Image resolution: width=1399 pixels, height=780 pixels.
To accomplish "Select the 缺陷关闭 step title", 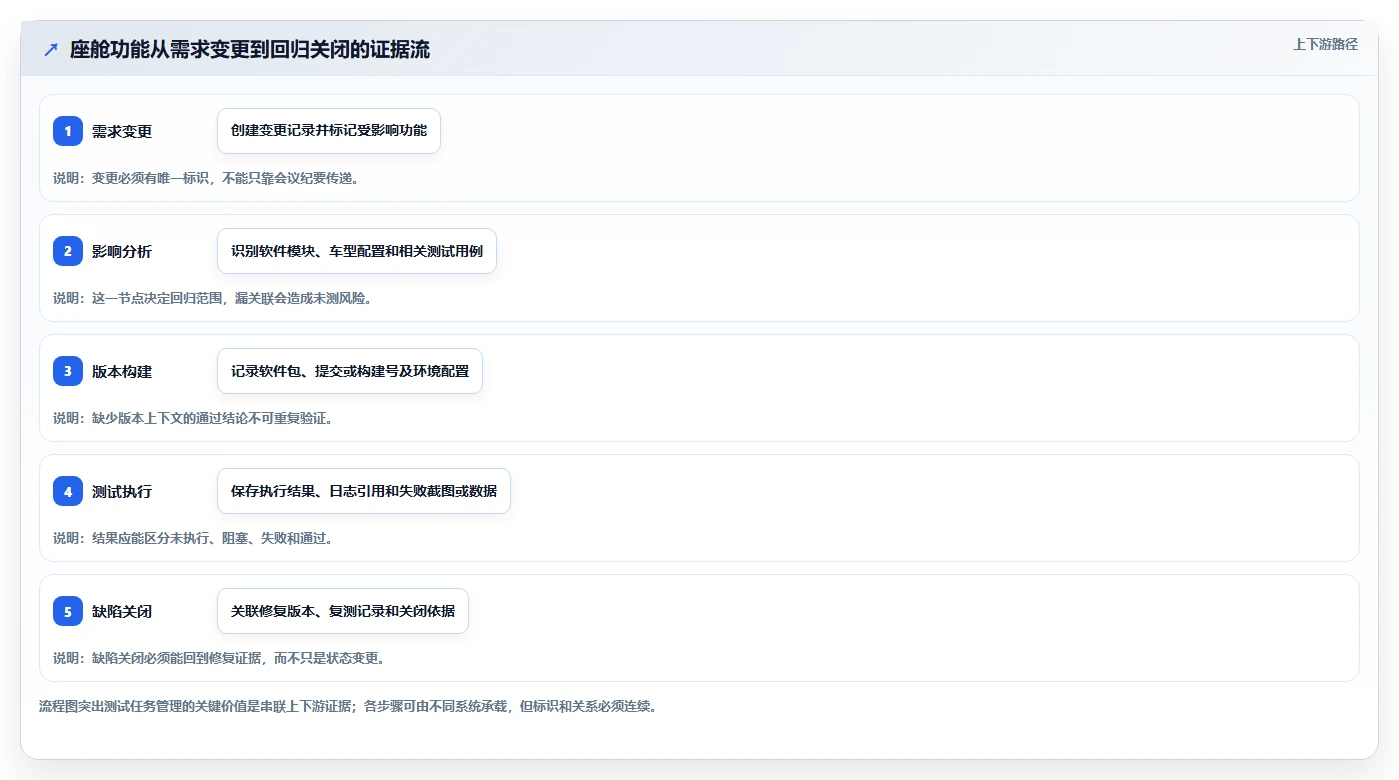I will (122, 611).
